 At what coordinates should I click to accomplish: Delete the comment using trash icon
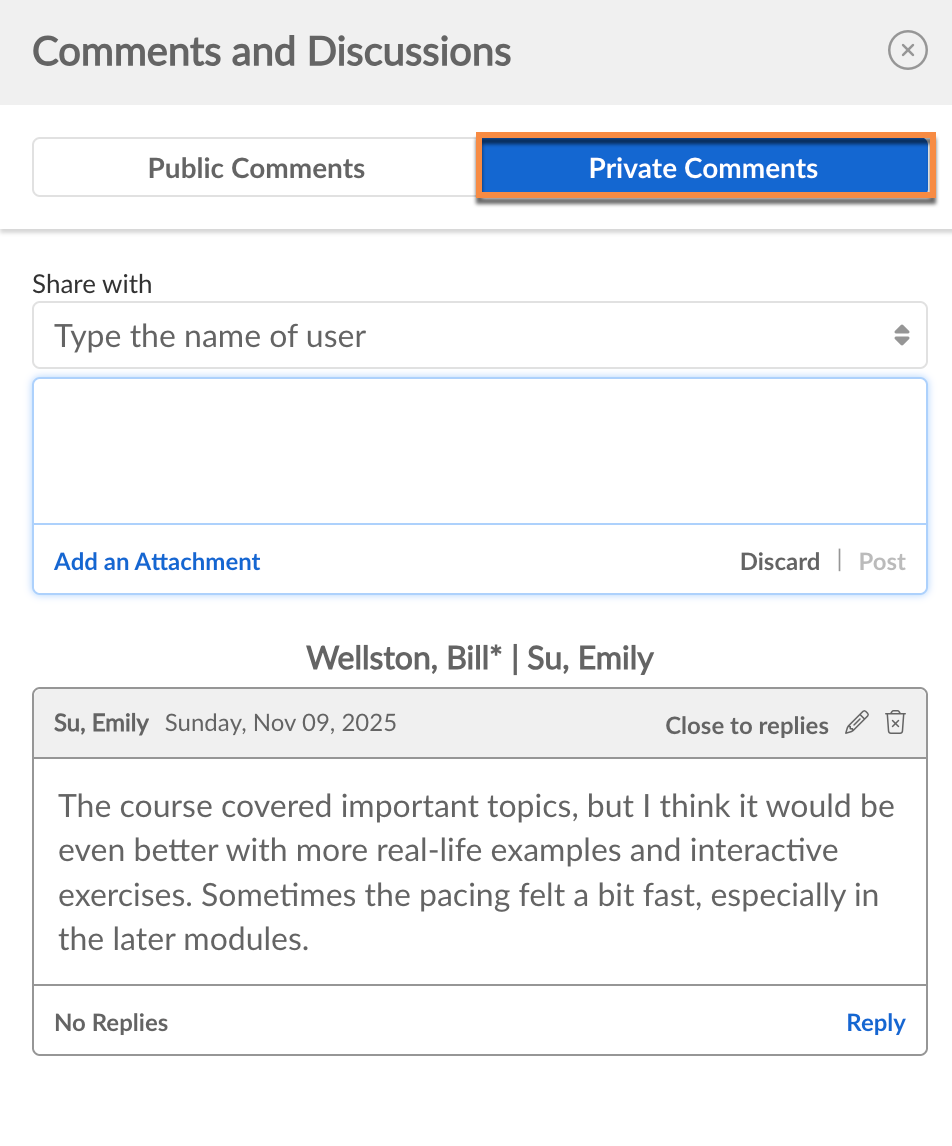pyautogui.click(x=896, y=723)
